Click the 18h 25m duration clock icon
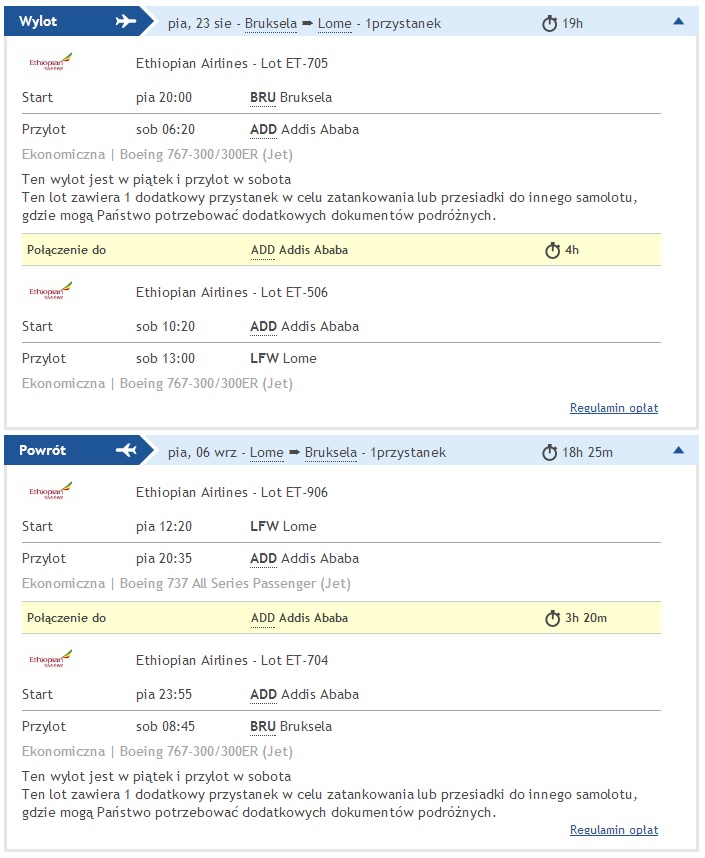 click(x=550, y=453)
